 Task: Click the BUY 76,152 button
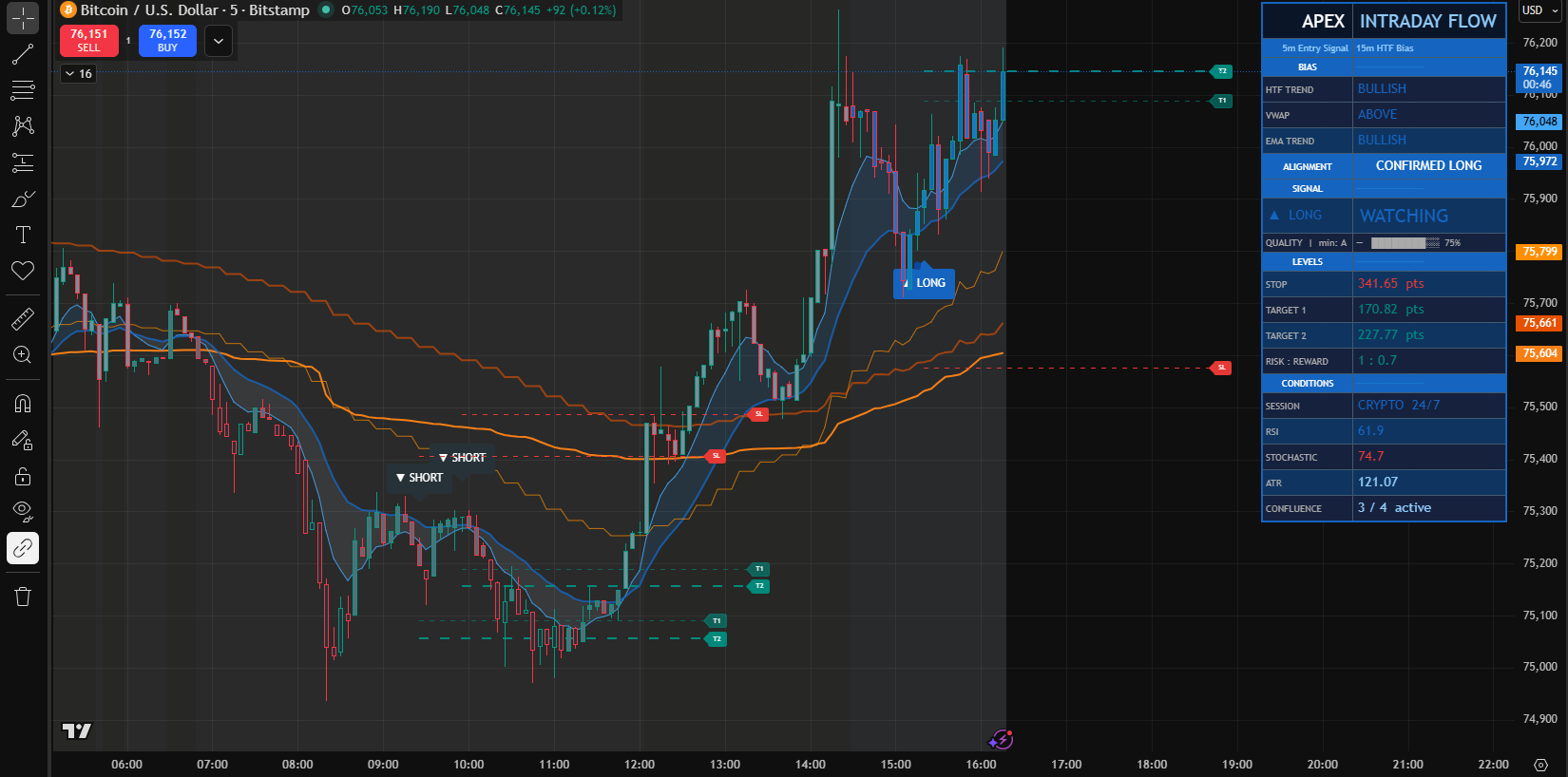(167, 41)
